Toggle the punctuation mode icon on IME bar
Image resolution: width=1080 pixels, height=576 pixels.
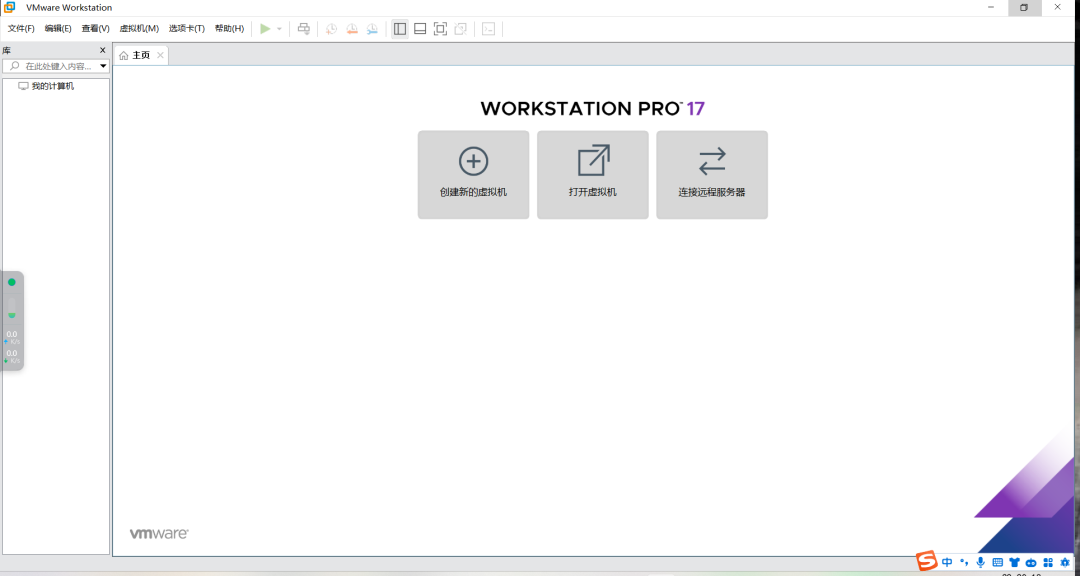[x=964, y=562]
